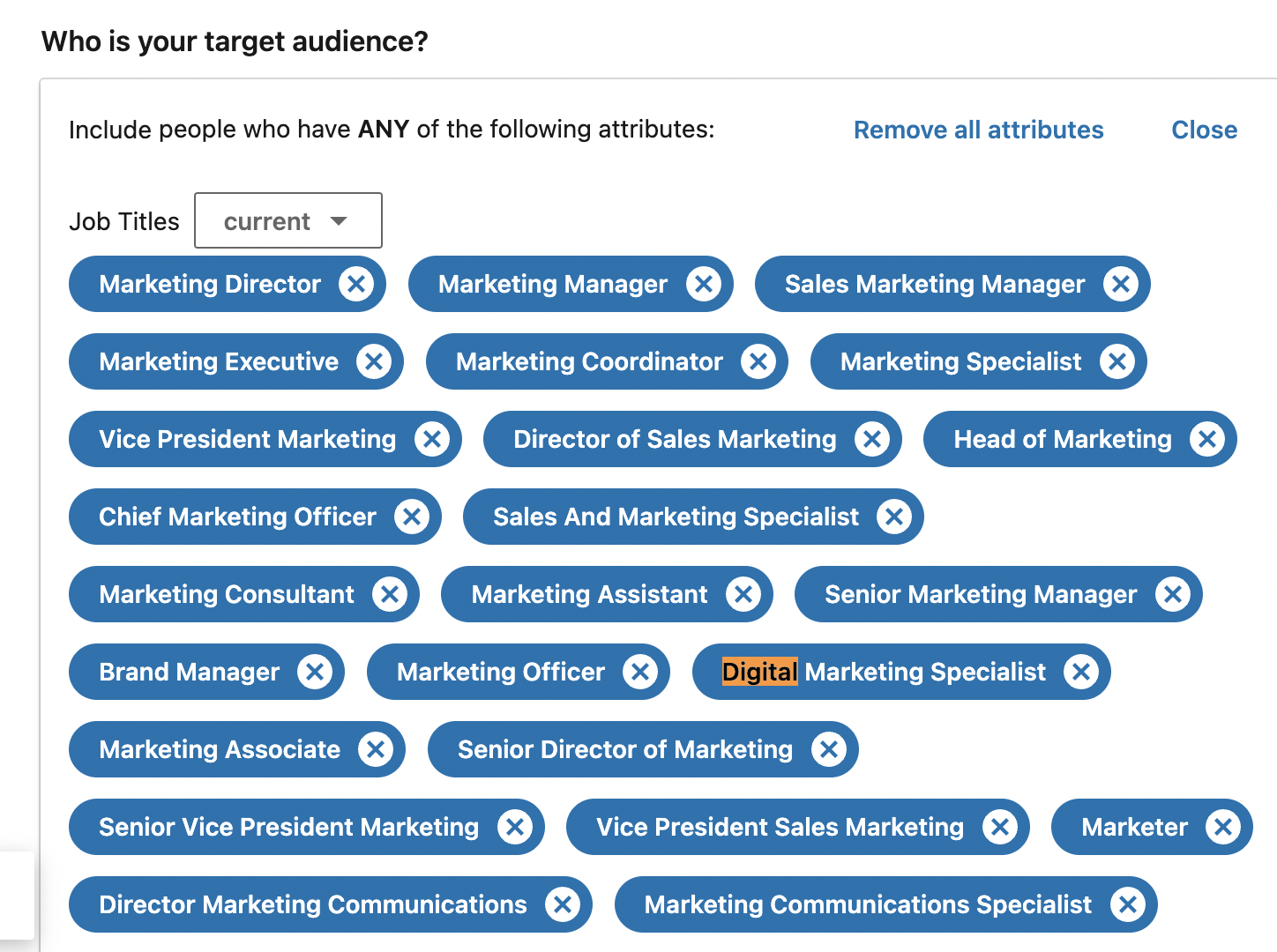
Task: Remove the Marketing Manager tag
Action: pyautogui.click(x=704, y=285)
